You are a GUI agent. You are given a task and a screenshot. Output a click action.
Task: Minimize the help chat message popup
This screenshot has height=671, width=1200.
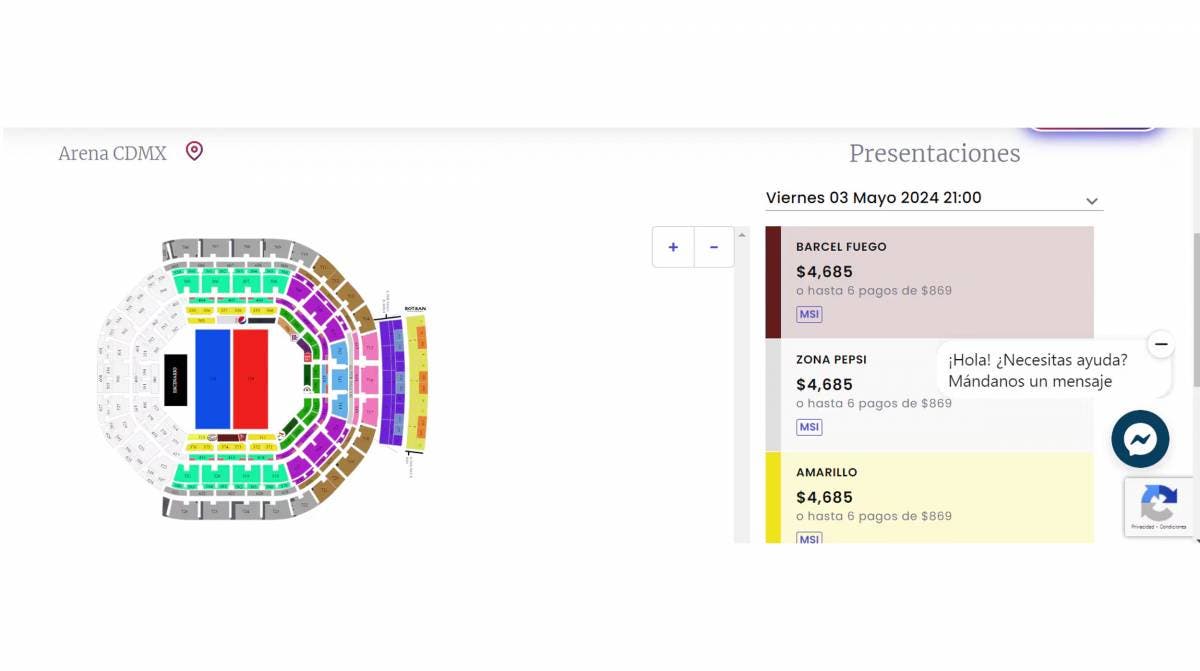[1160, 344]
